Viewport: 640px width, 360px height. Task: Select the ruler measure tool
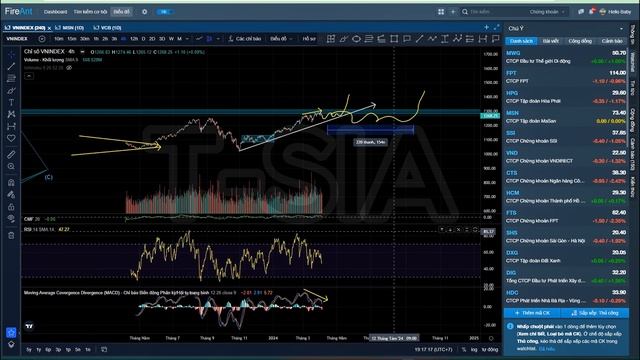(x=11, y=154)
